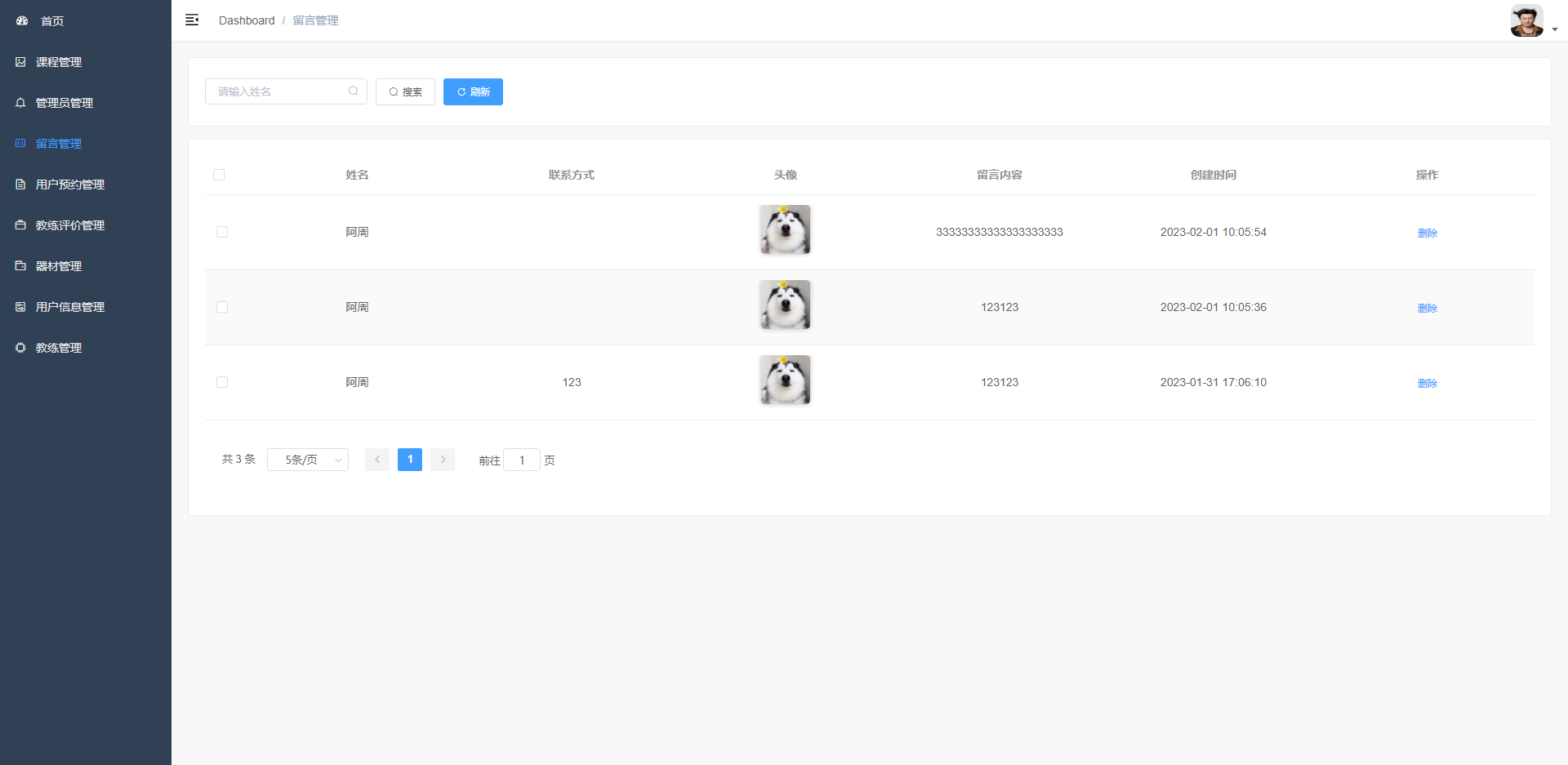Click the home dashboard icon in sidebar
The height and width of the screenshot is (765, 1568).
pyautogui.click(x=22, y=21)
